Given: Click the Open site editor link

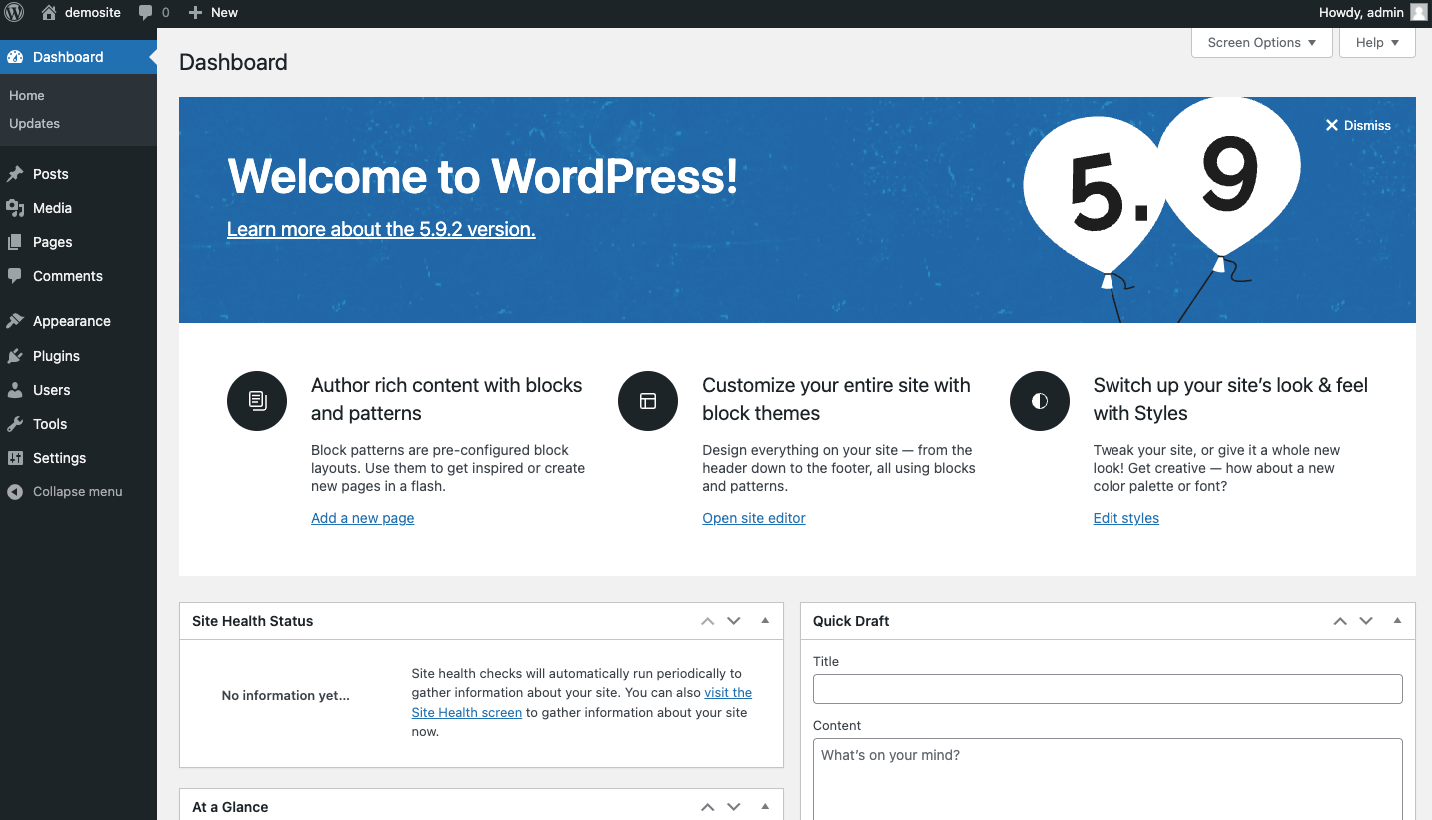Looking at the screenshot, I should tap(754, 518).
